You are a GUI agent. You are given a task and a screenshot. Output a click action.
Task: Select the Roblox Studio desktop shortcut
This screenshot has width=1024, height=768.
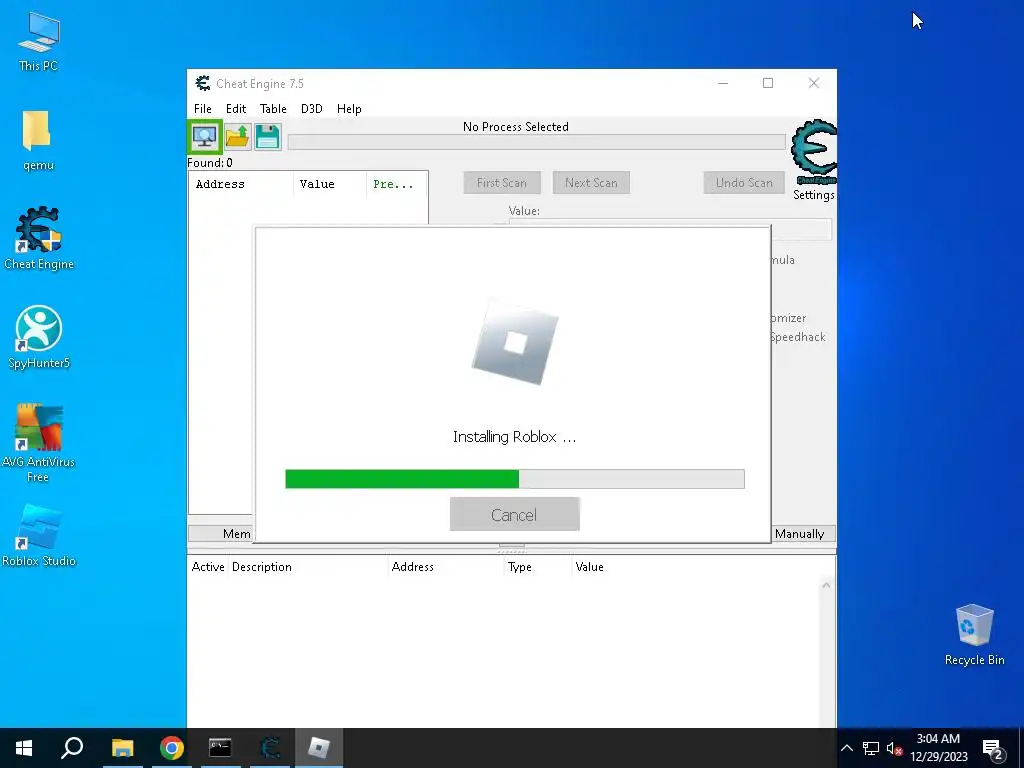tap(39, 536)
